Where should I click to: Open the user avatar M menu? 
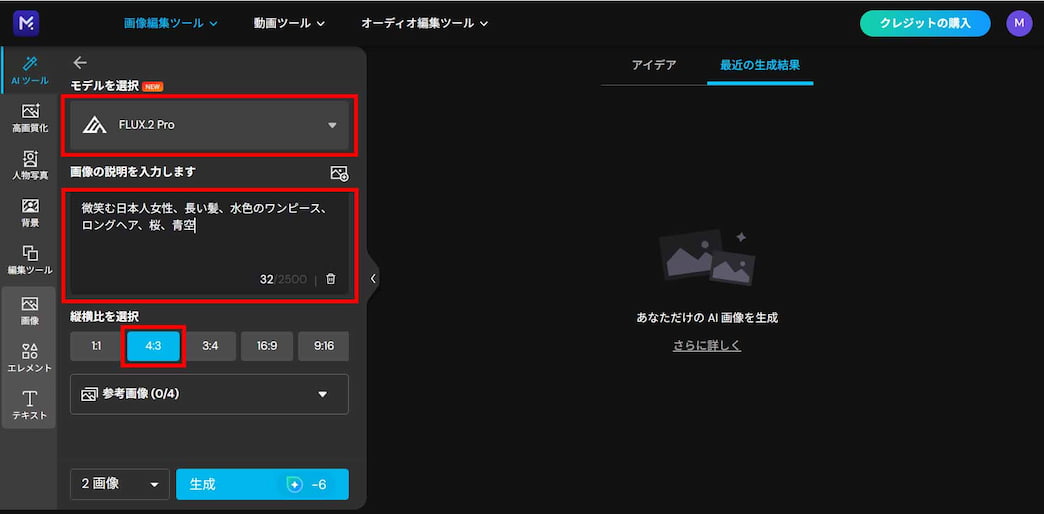tap(1019, 23)
